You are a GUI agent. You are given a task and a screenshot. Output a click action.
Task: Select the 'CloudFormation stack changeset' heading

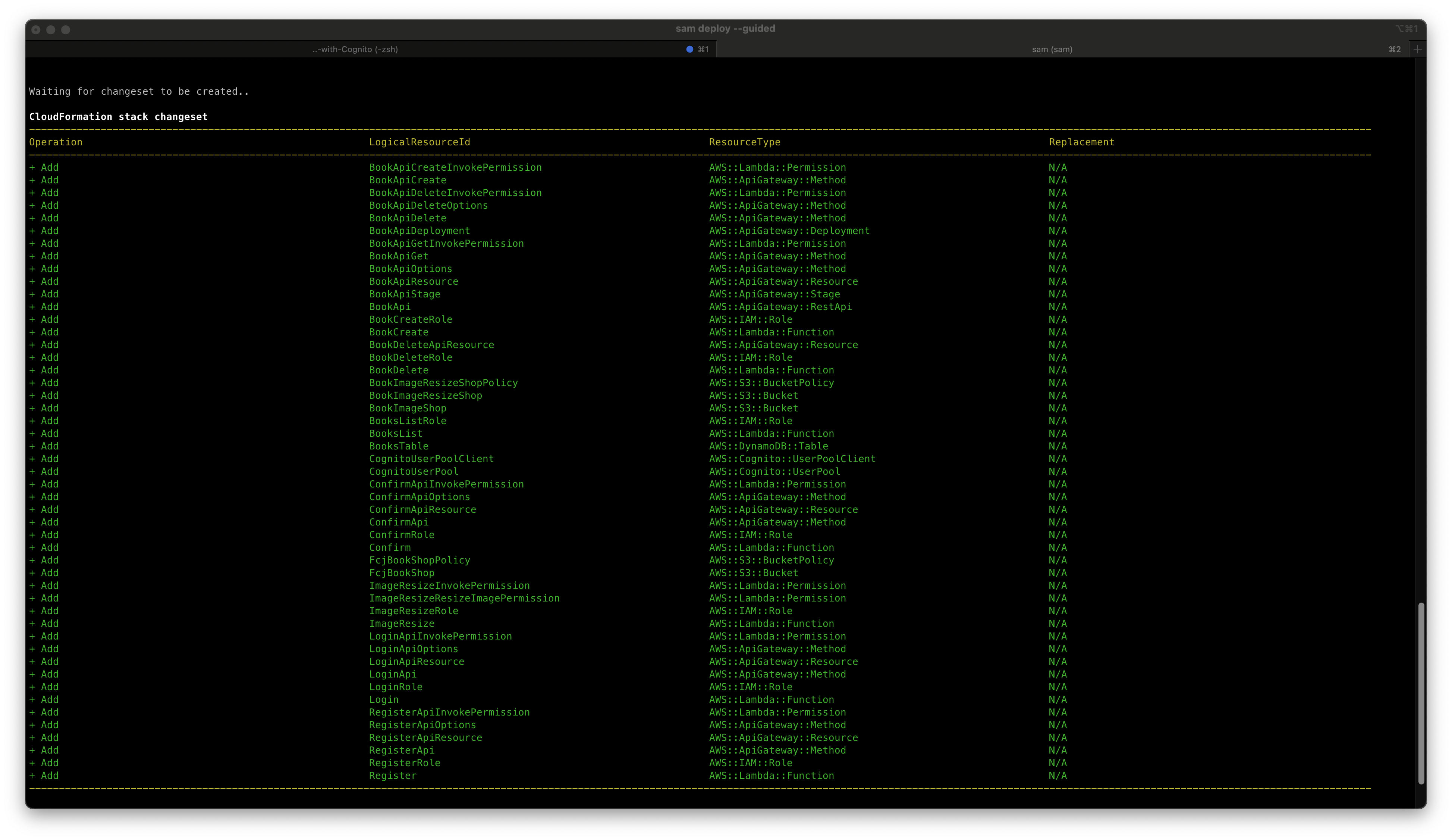[118, 117]
